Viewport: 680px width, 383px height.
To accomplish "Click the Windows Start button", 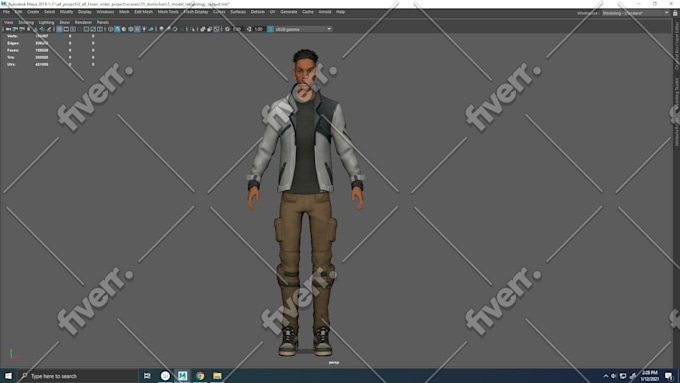I will [8, 376].
